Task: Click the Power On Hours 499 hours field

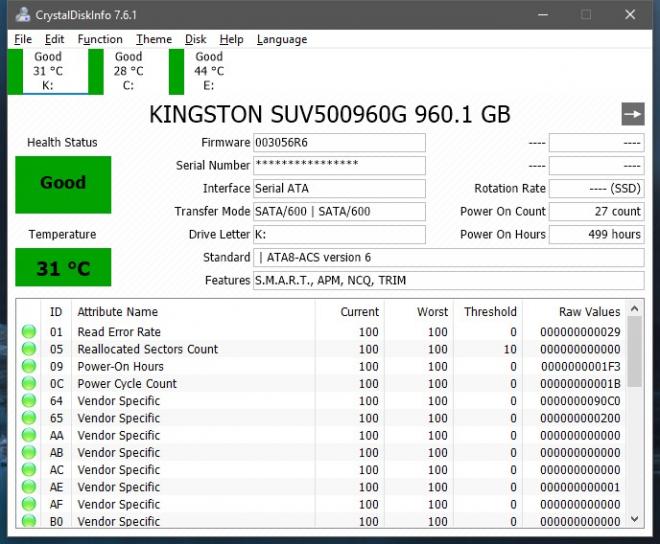Action: click(x=596, y=235)
